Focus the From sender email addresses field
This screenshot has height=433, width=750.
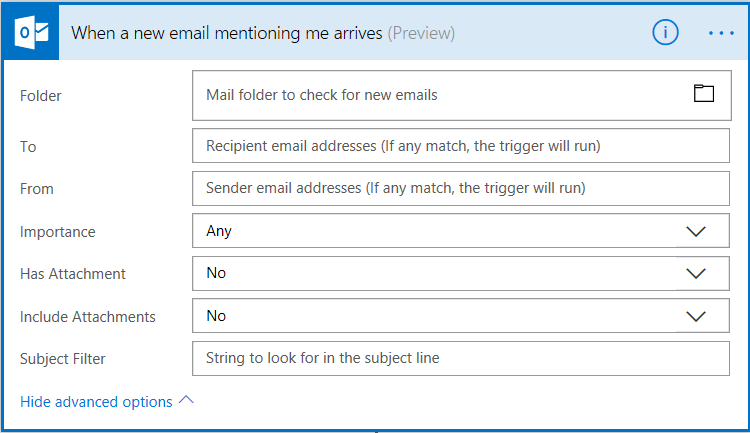(x=460, y=188)
